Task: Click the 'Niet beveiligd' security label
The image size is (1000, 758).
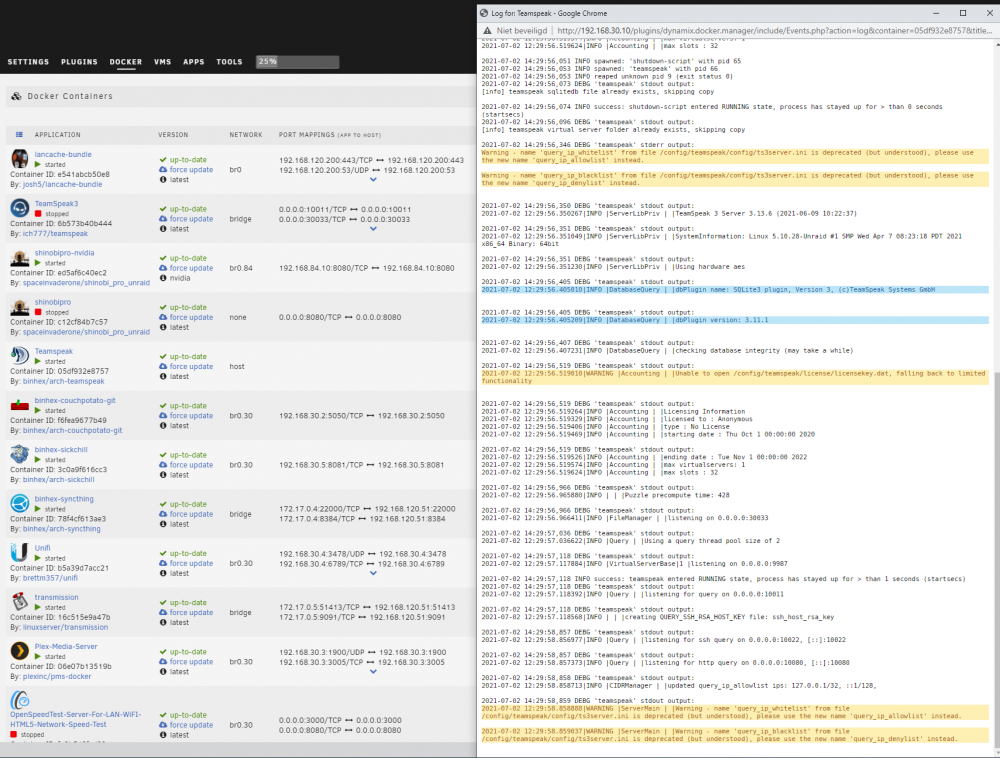Action: [x=522, y=31]
